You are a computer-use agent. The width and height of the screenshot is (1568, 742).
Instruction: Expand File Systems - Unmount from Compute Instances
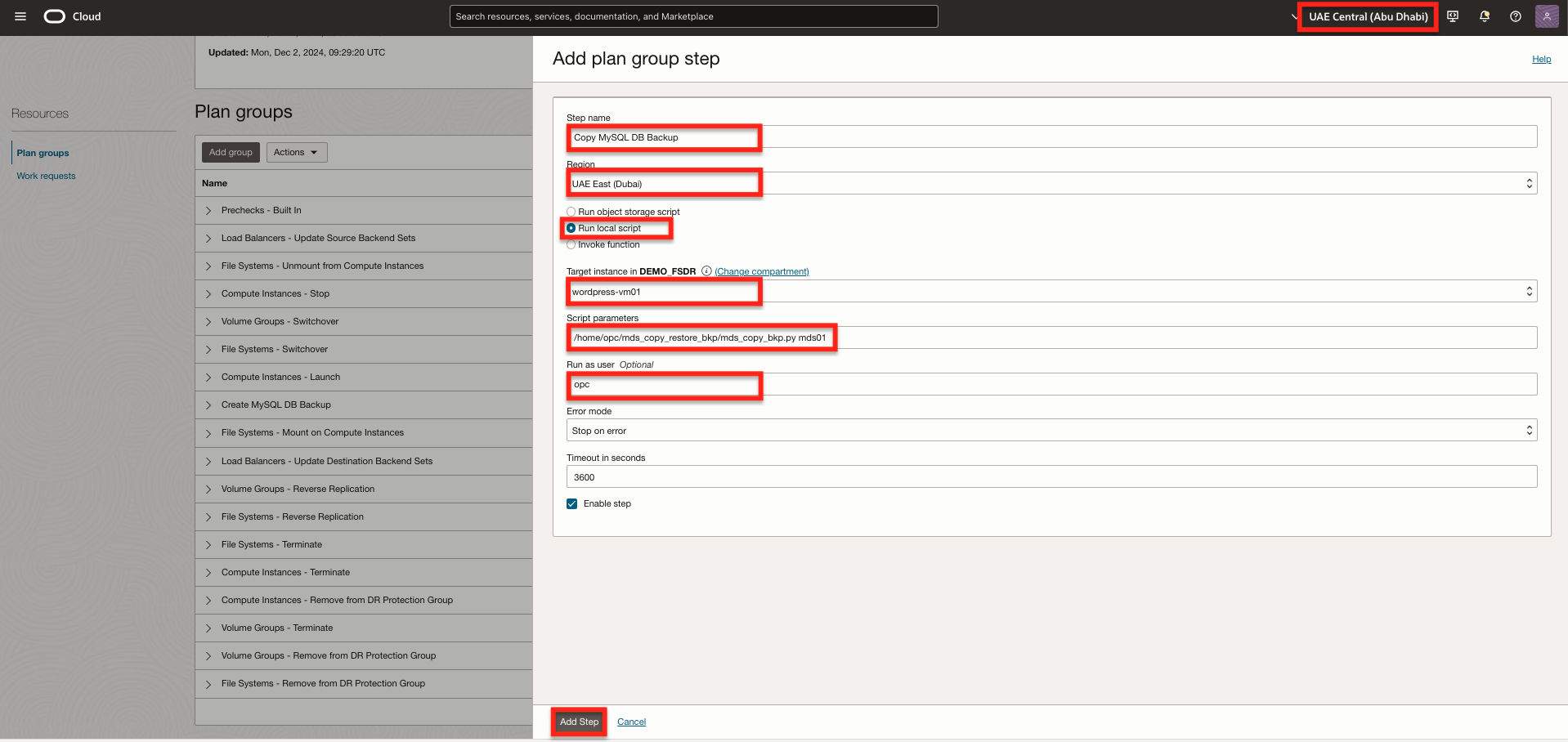tap(208, 266)
